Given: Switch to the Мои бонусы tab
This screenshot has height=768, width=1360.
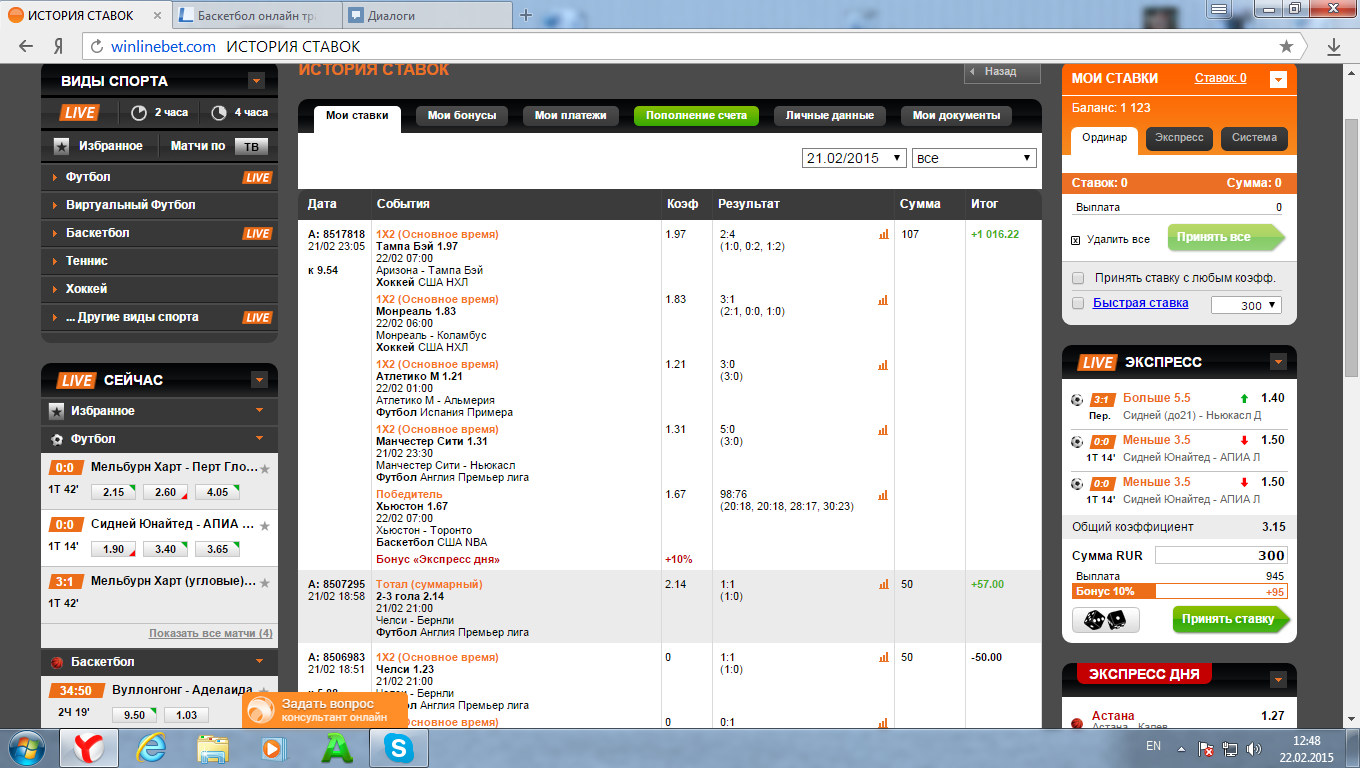Looking at the screenshot, I should point(462,116).
